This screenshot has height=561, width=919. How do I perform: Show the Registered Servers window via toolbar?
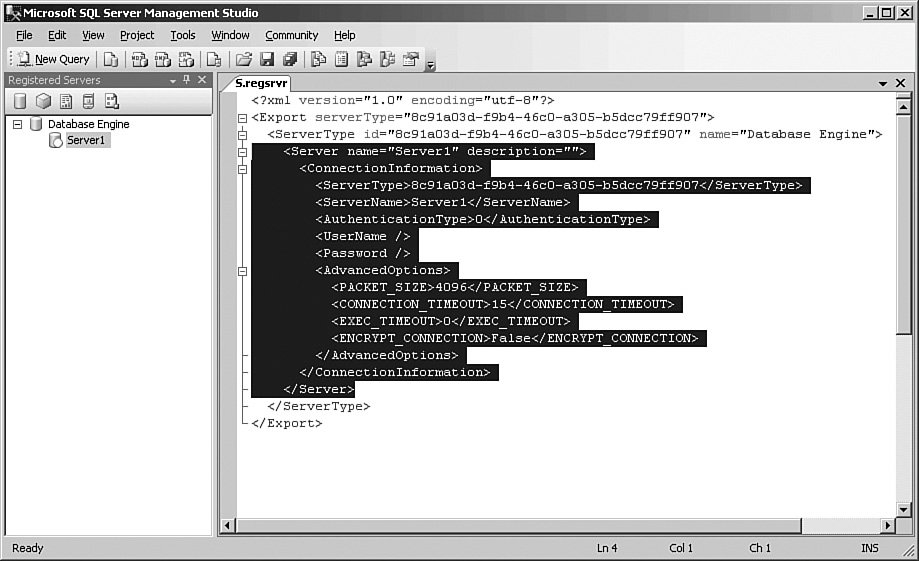pos(318,59)
